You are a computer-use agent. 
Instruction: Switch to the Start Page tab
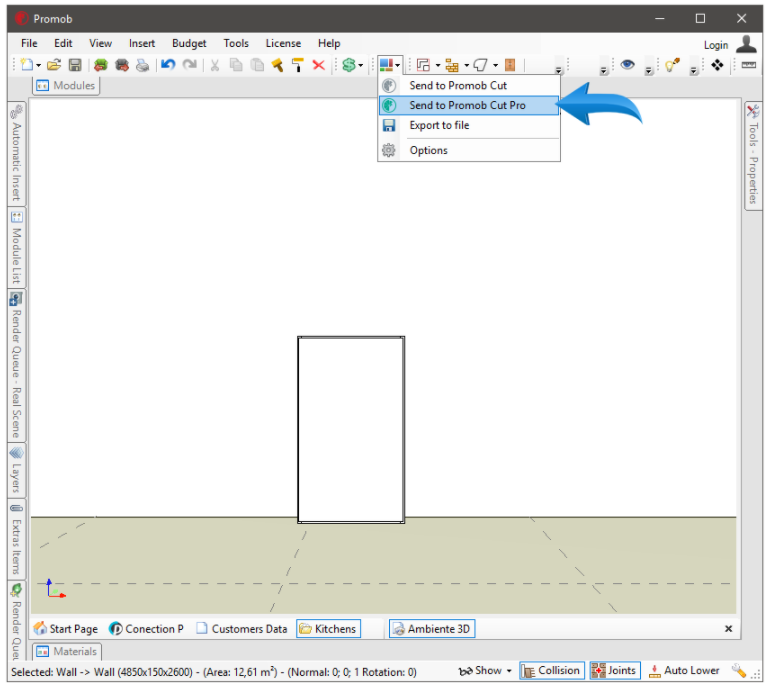point(66,629)
